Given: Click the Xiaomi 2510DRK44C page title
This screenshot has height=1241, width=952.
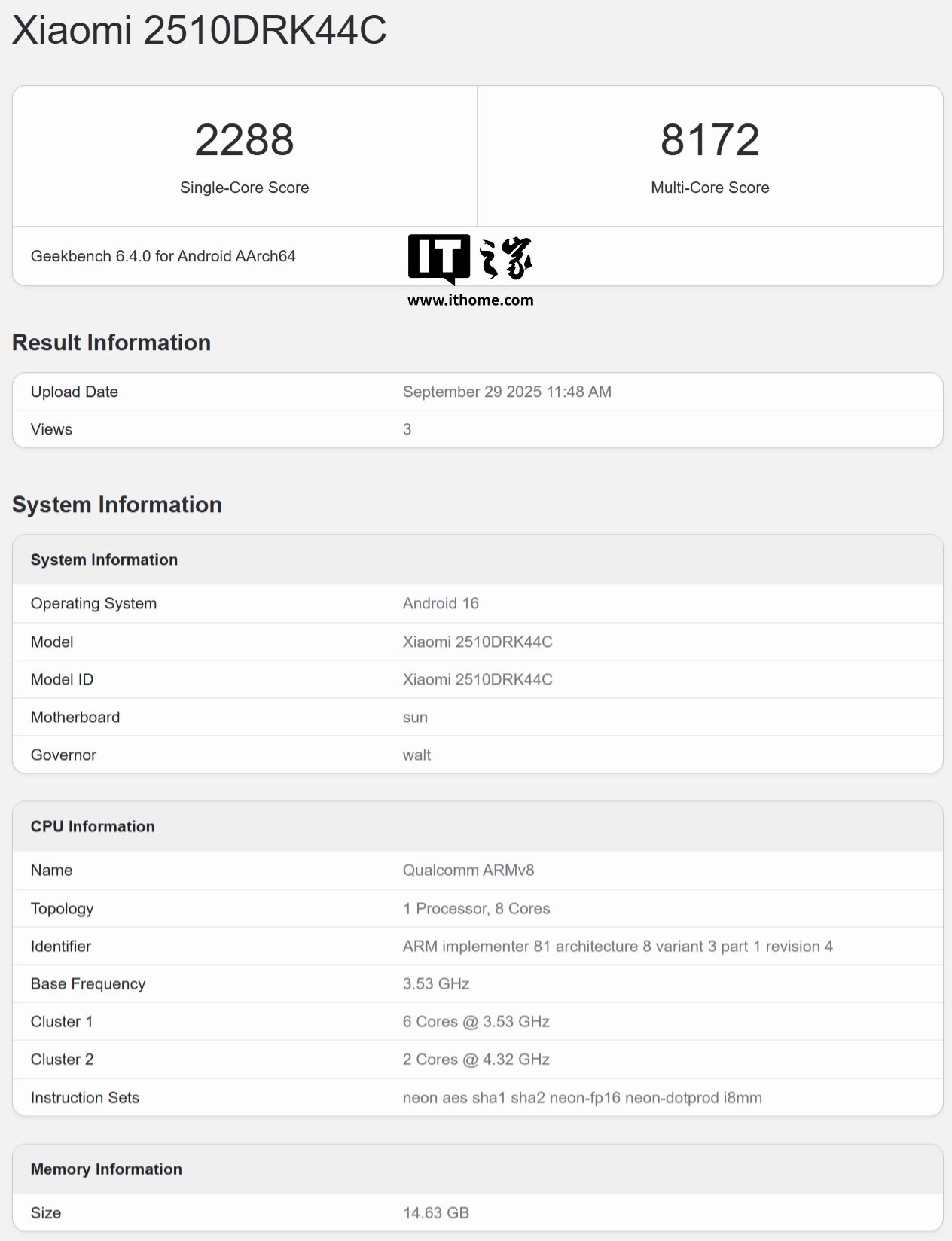Looking at the screenshot, I should tap(199, 31).
